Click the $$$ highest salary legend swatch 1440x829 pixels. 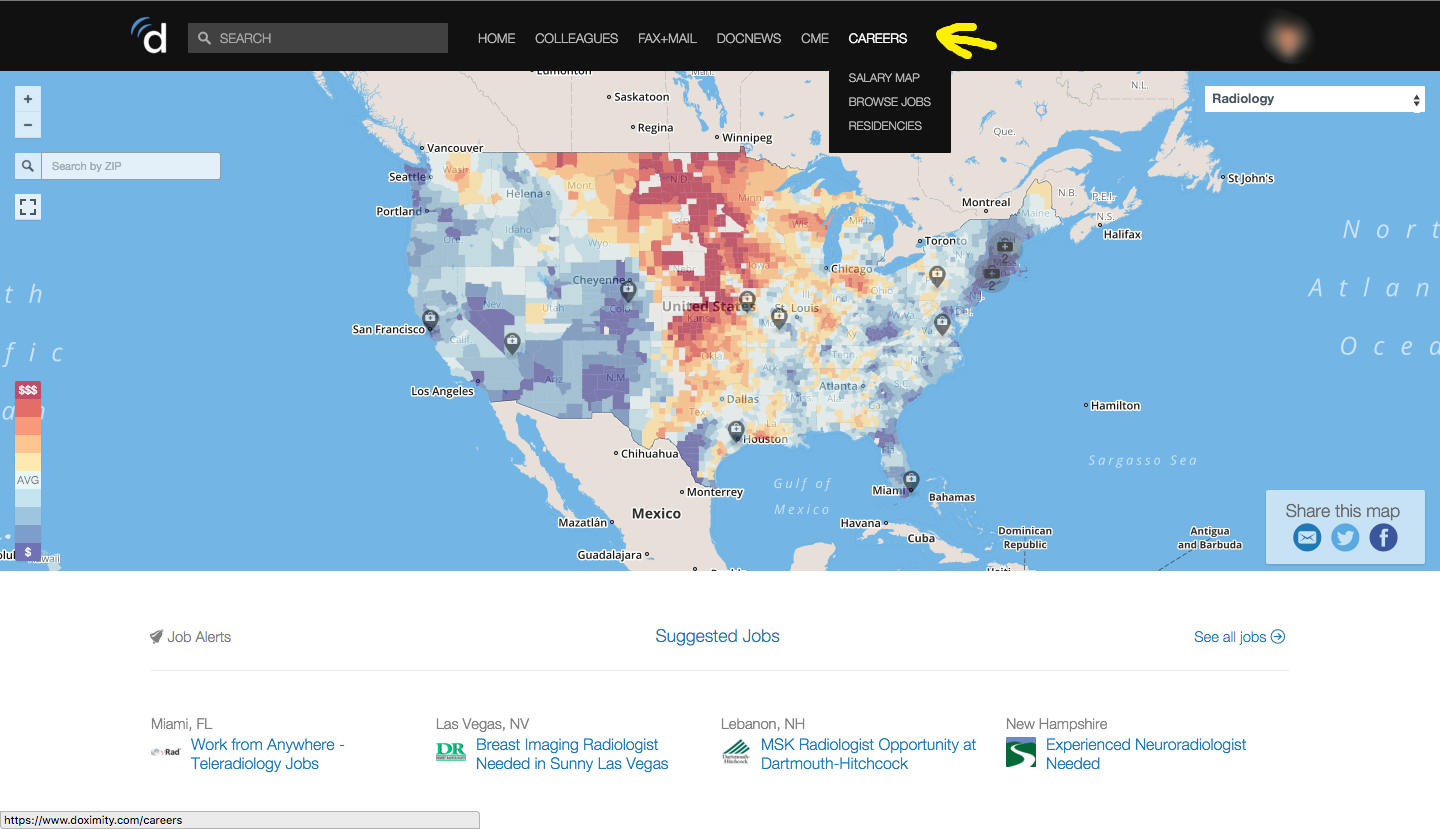click(28, 390)
